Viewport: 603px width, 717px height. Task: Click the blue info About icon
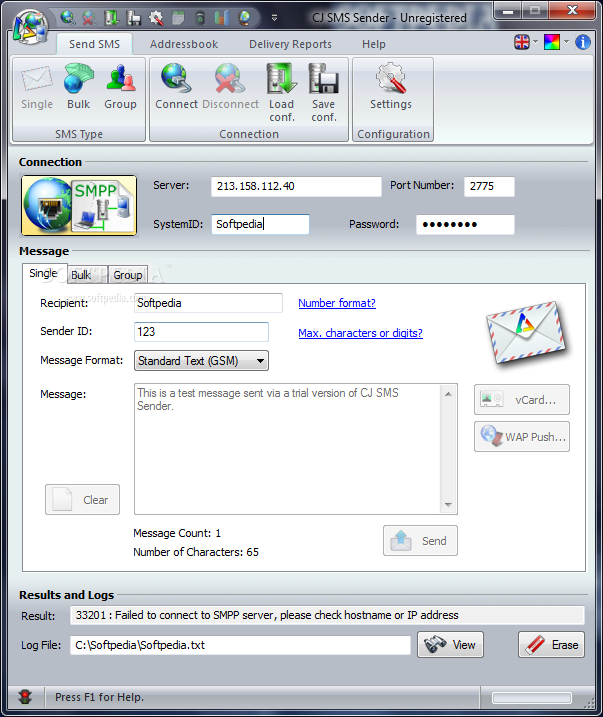(x=582, y=42)
